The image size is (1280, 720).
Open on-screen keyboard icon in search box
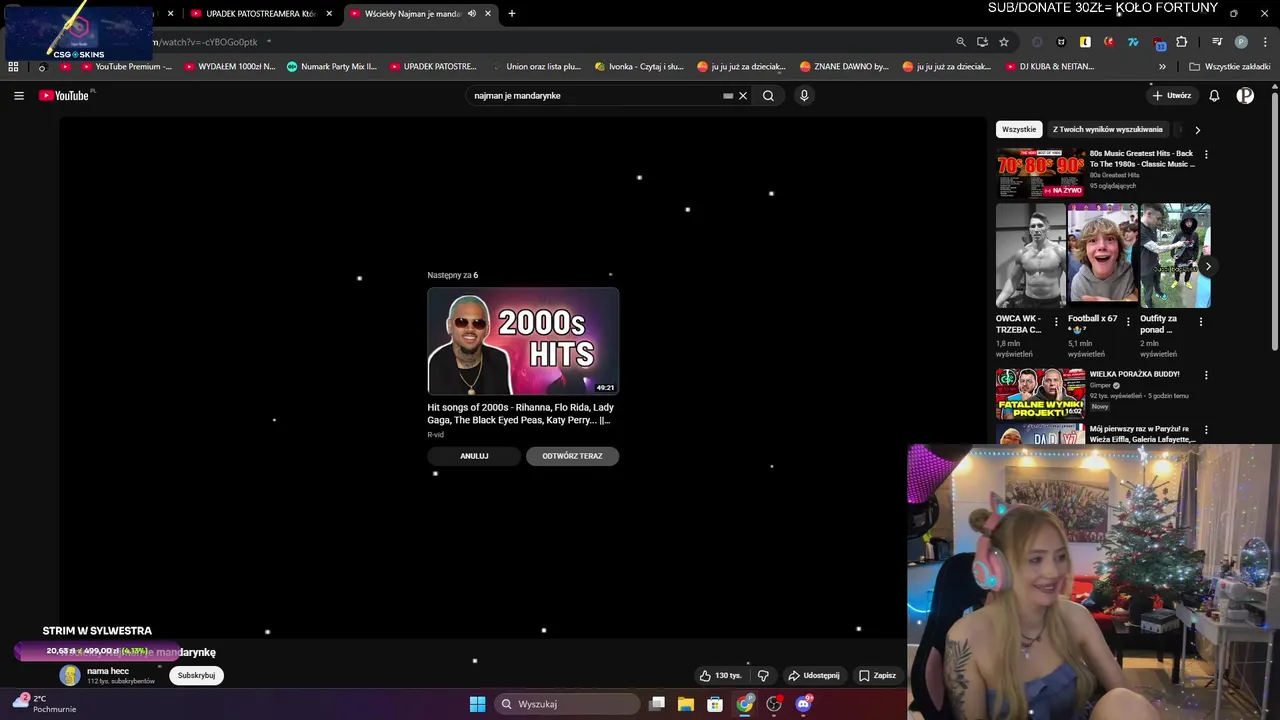click(728, 96)
